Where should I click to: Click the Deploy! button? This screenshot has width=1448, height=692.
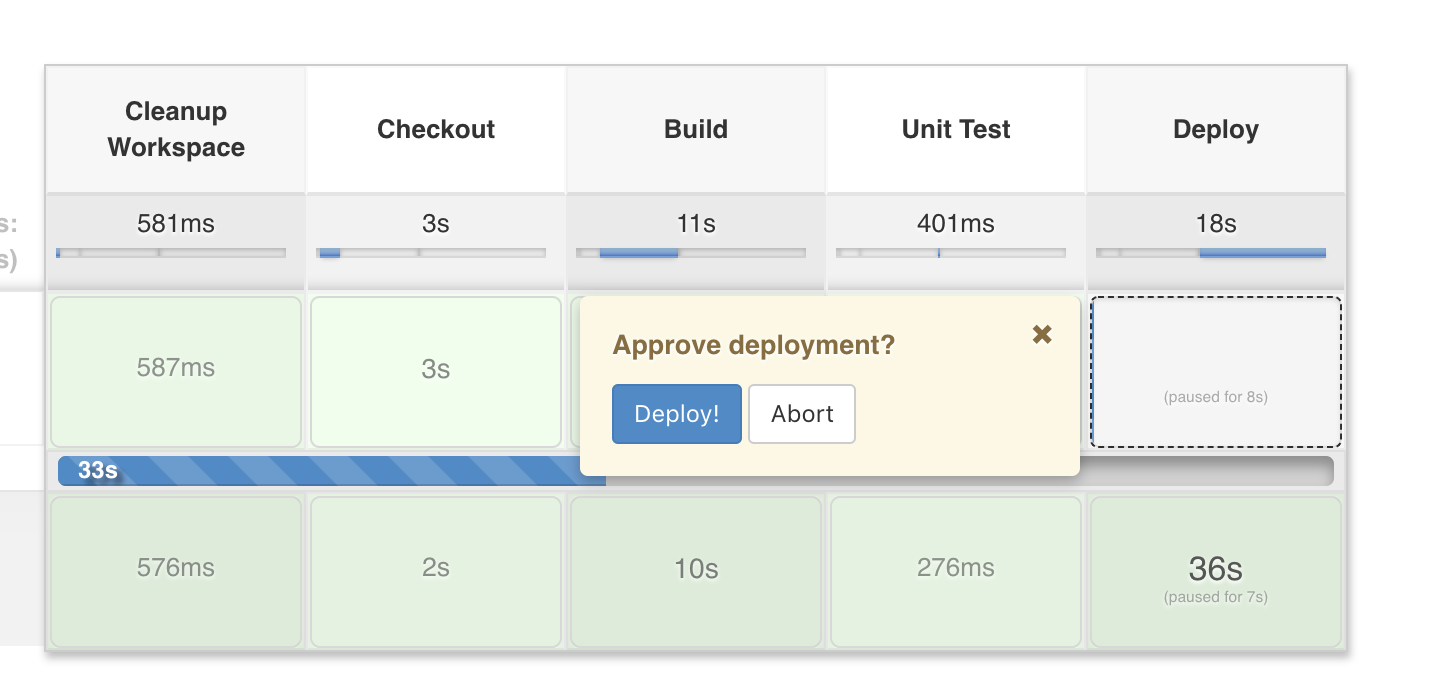point(677,414)
